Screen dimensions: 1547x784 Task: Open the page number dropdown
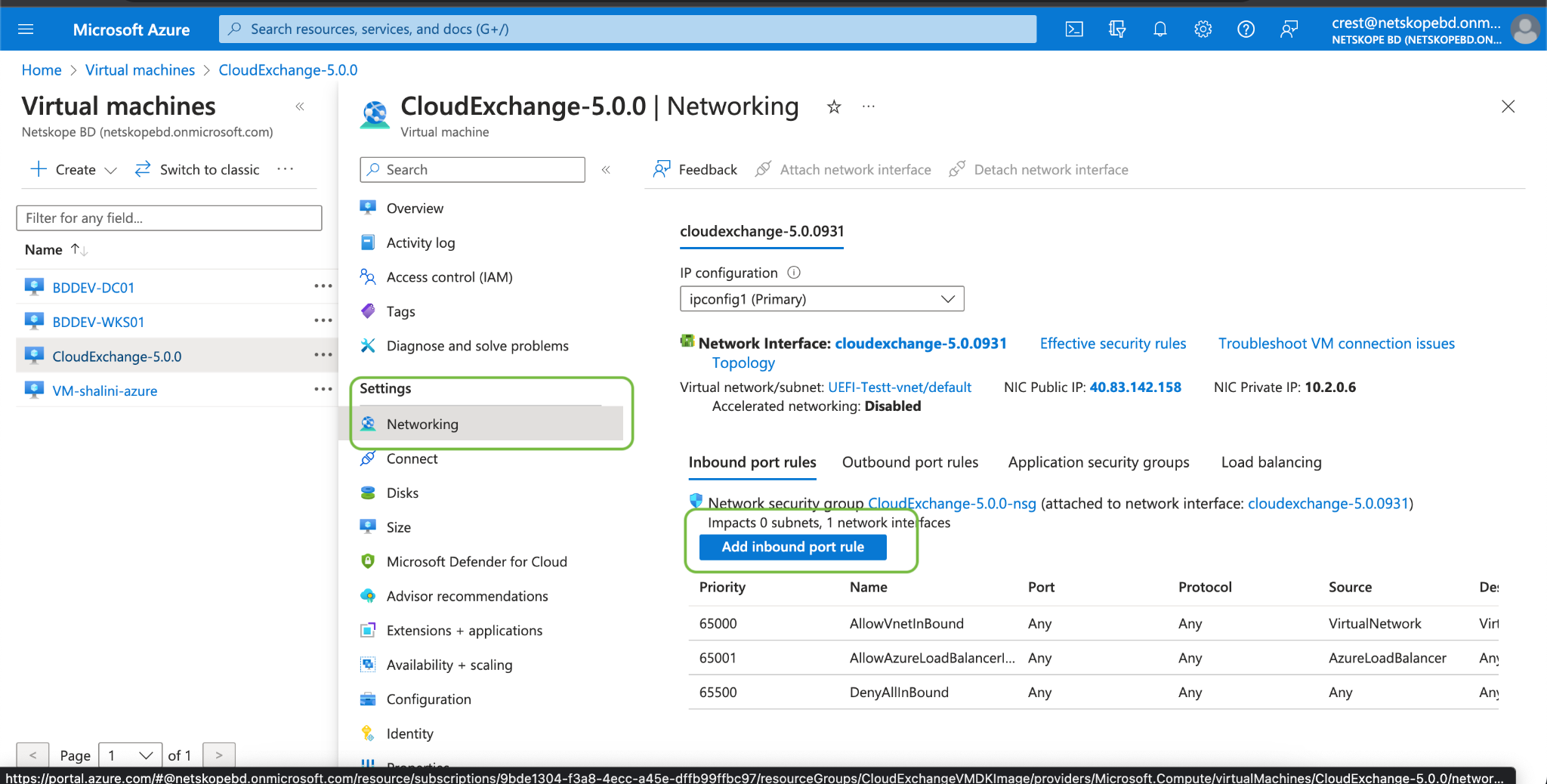click(x=130, y=755)
